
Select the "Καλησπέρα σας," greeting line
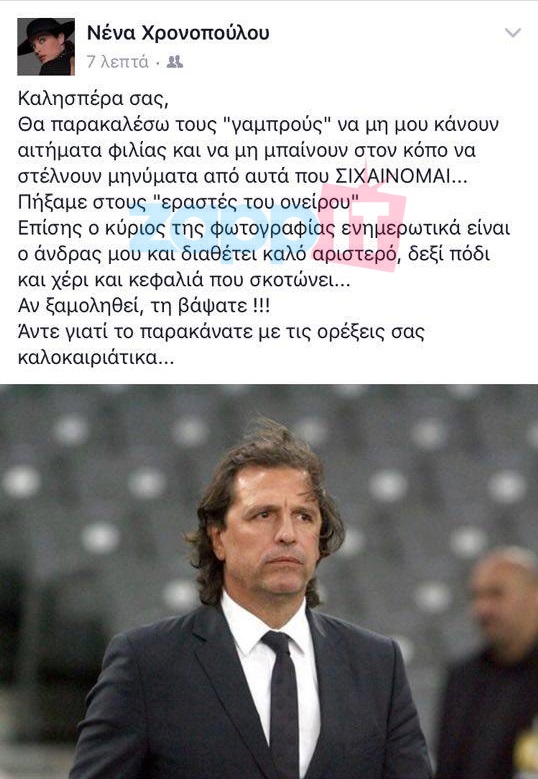tap(93, 98)
